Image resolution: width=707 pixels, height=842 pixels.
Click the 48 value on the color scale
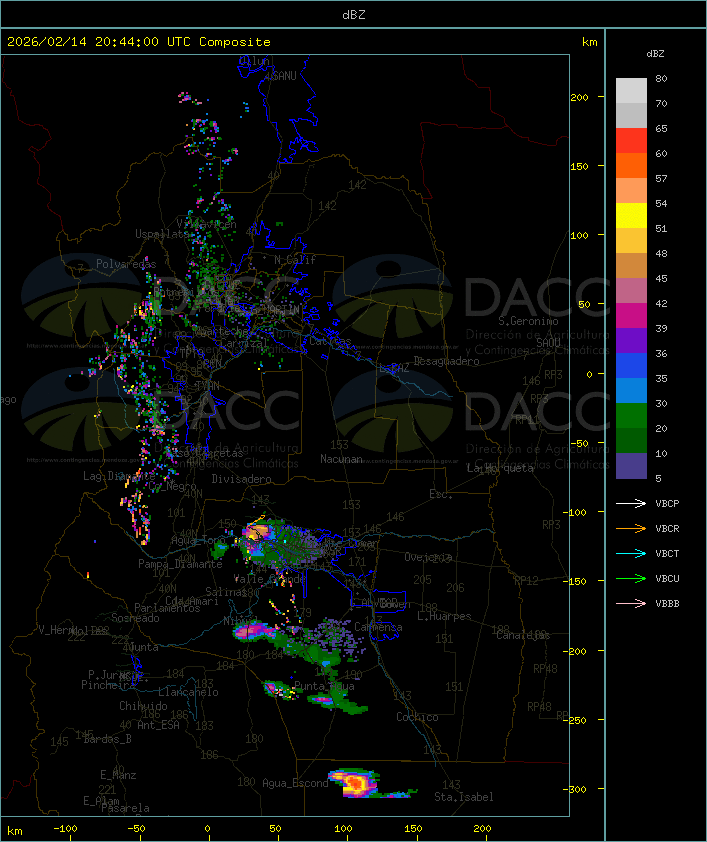pos(661,253)
